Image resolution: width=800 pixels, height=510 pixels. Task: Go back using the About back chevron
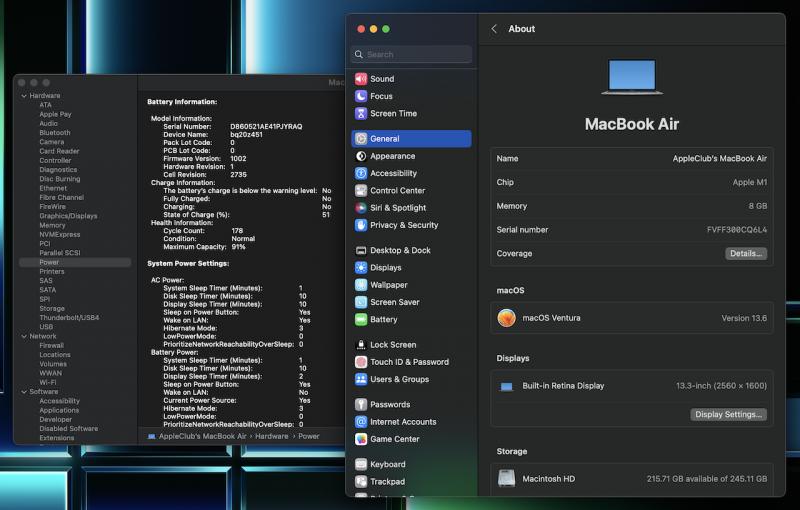click(493, 29)
